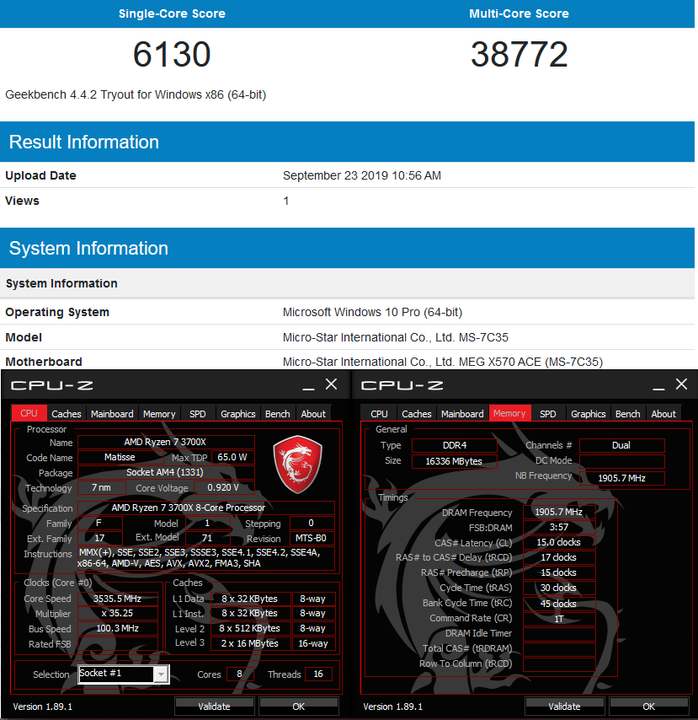
Task: Click memory Size field 16336 MBytes
Action: coord(455,461)
